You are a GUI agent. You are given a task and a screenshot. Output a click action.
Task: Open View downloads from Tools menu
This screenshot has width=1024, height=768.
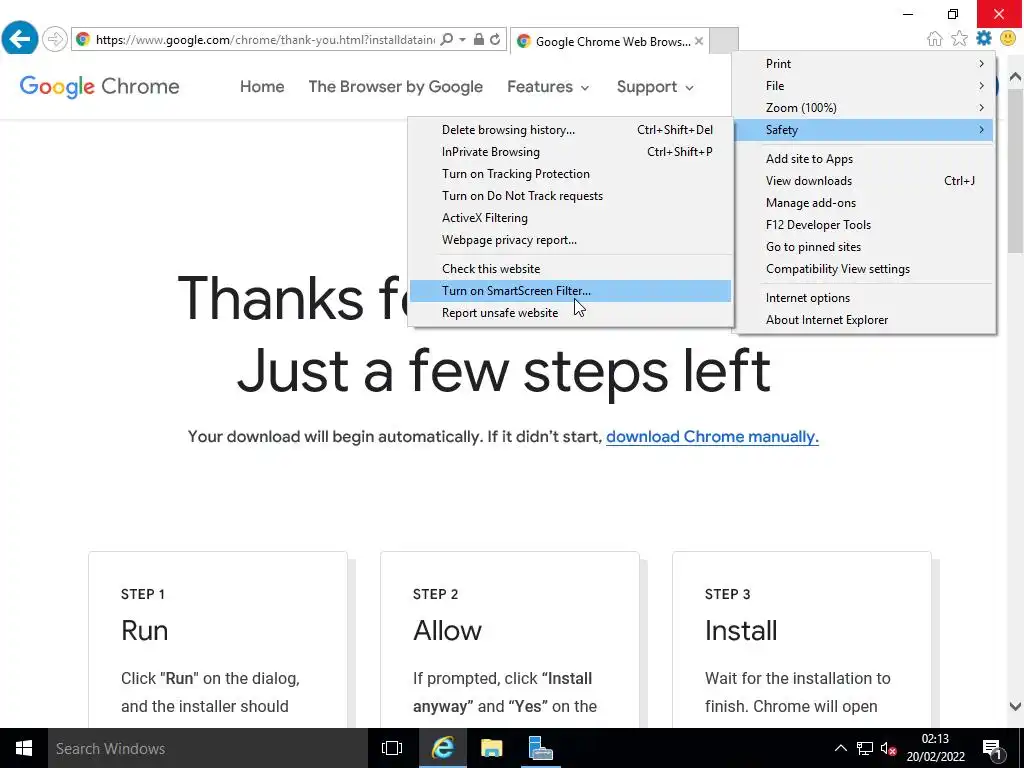(863, 181)
